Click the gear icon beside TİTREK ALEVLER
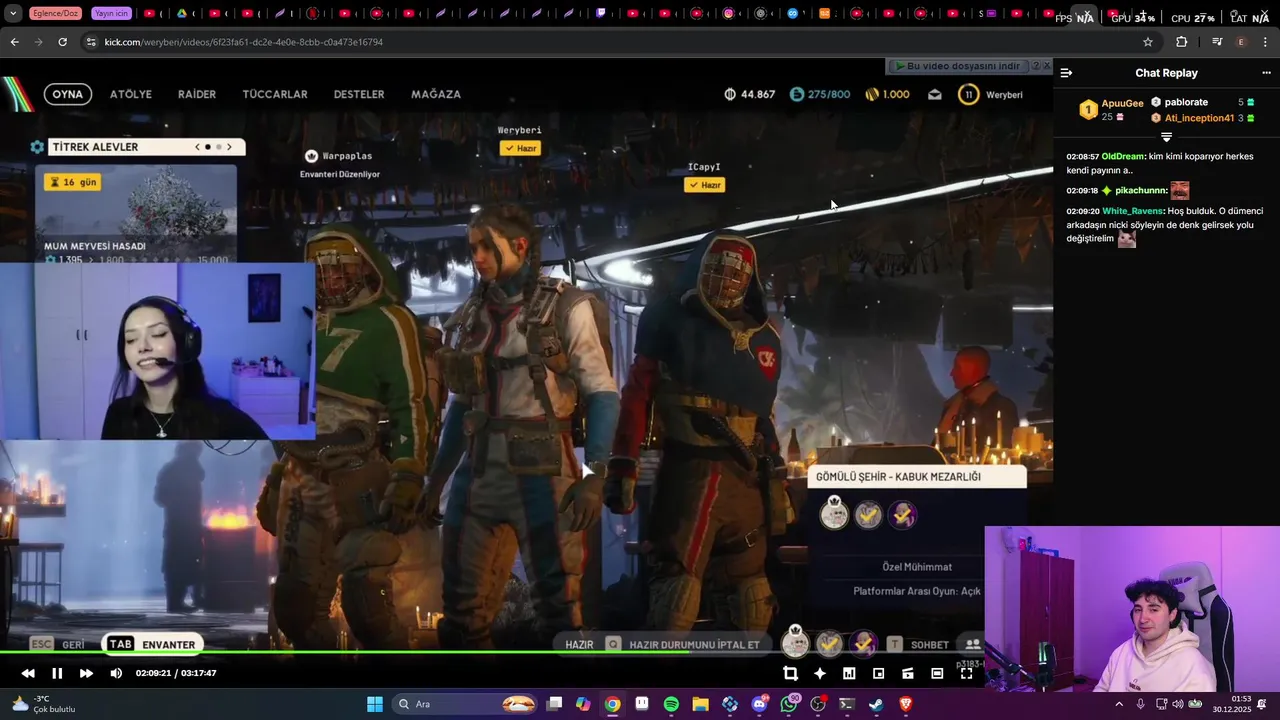 (37, 147)
